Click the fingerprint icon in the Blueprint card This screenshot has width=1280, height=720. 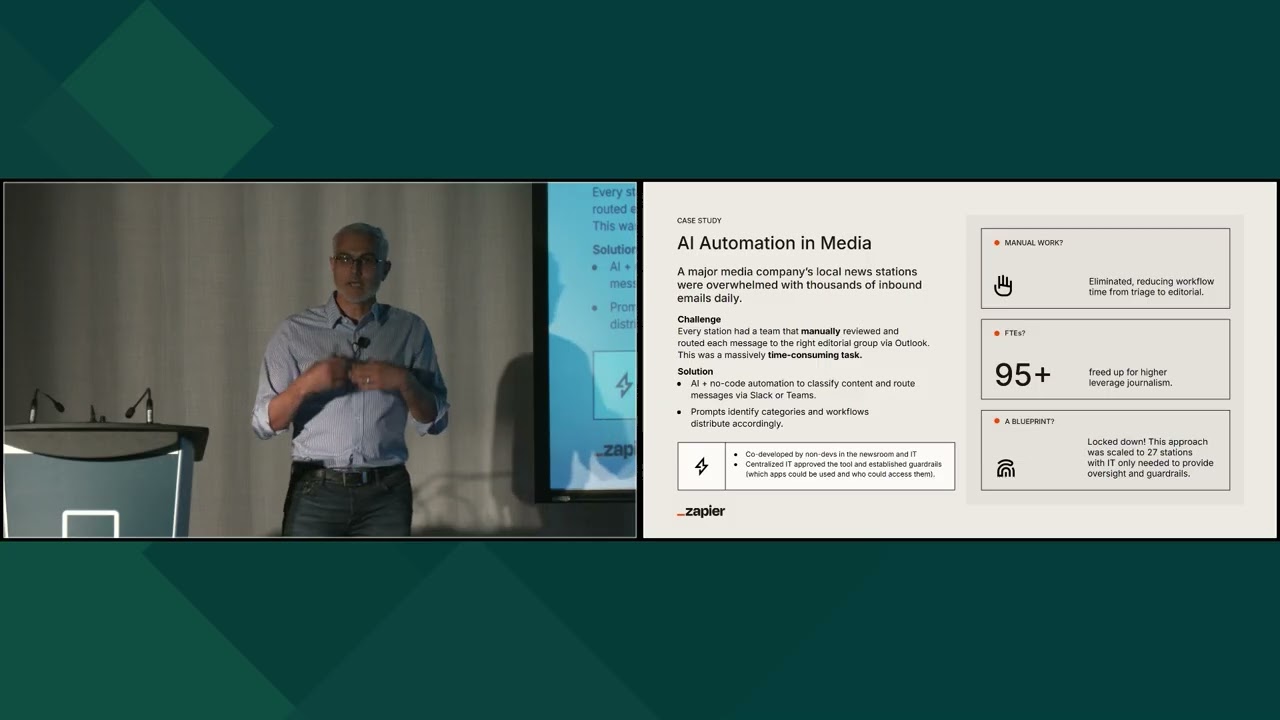click(1005, 468)
